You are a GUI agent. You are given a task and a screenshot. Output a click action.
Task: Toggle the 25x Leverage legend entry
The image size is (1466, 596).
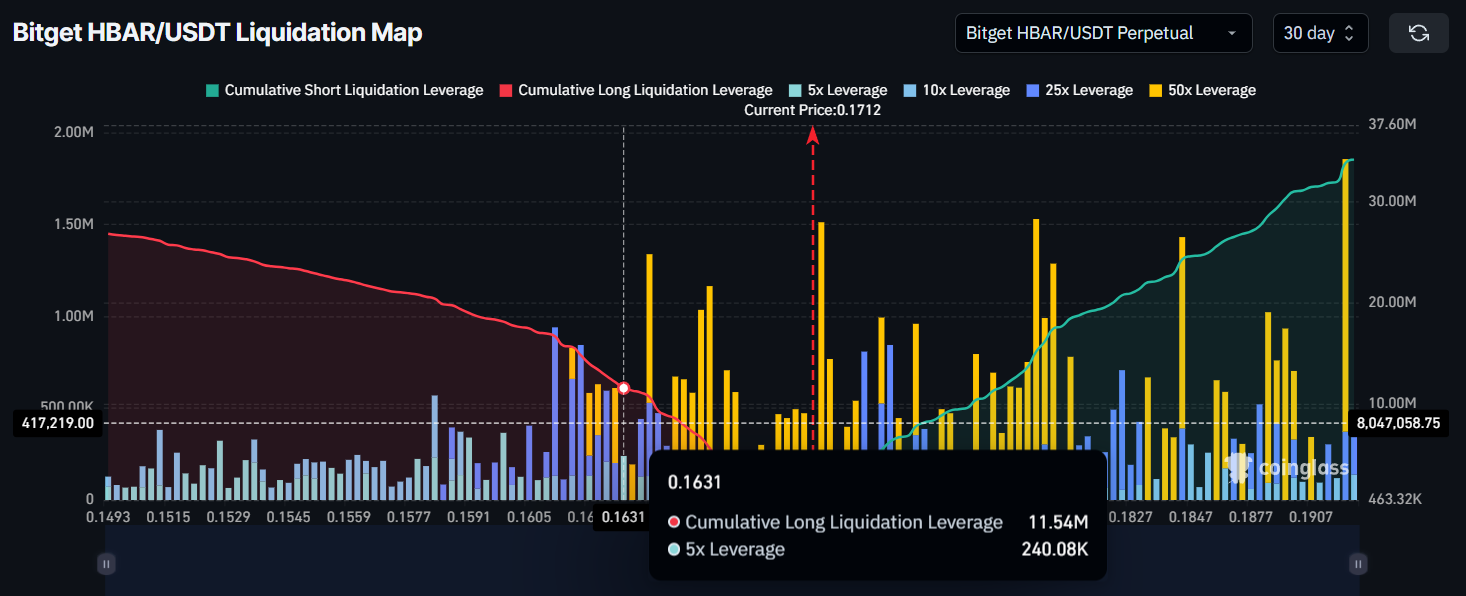pos(1079,90)
